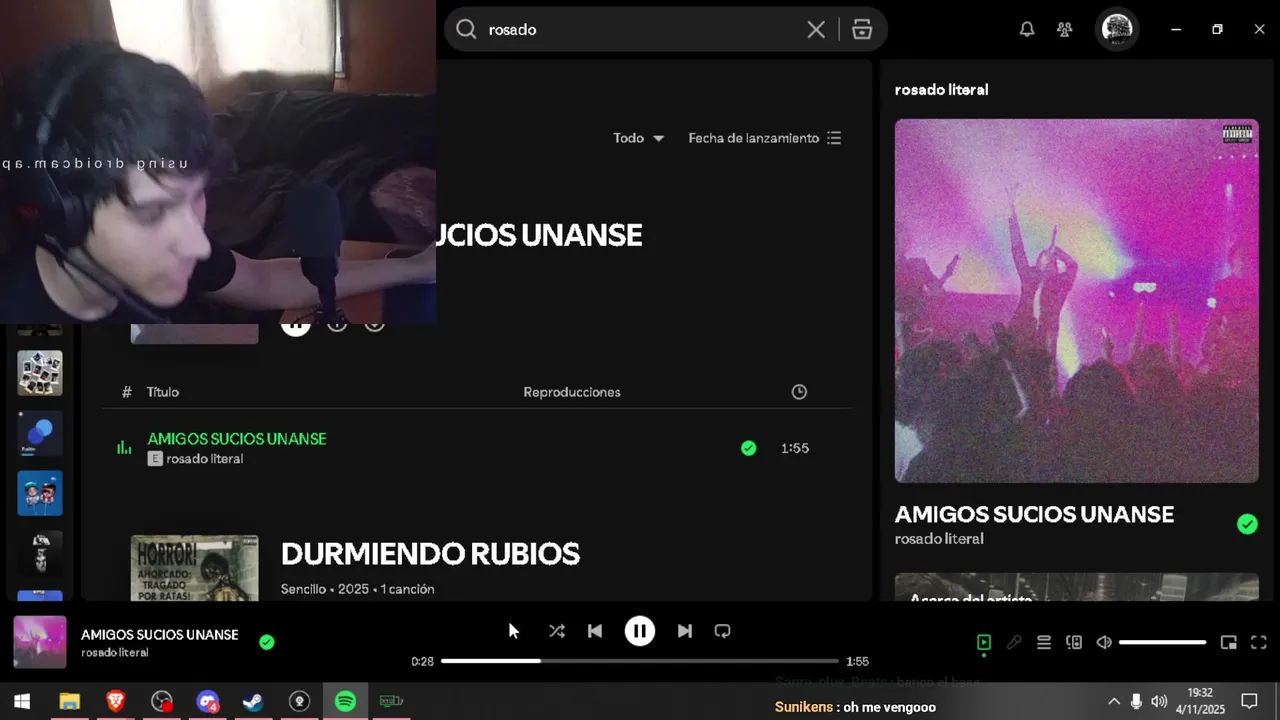Click the now-playing bar album thumbnail
Image resolution: width=1280 pixels, height=720 pixels.
pyautogui.click(x=40, y=642)
